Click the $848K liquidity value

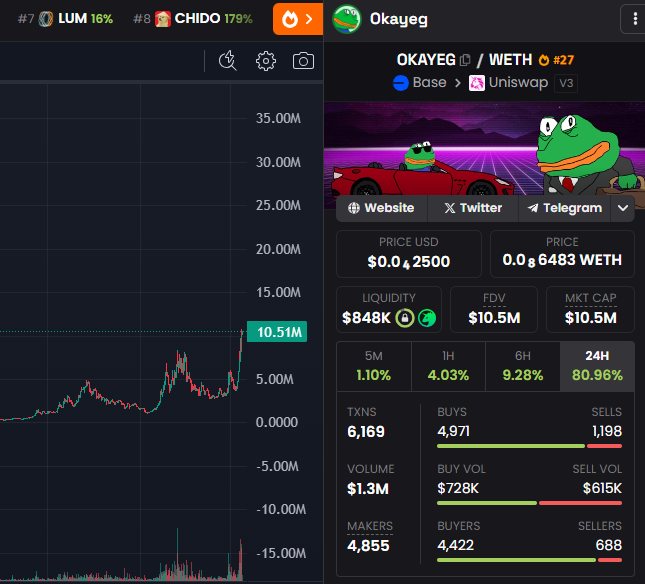tap(367, 318)
